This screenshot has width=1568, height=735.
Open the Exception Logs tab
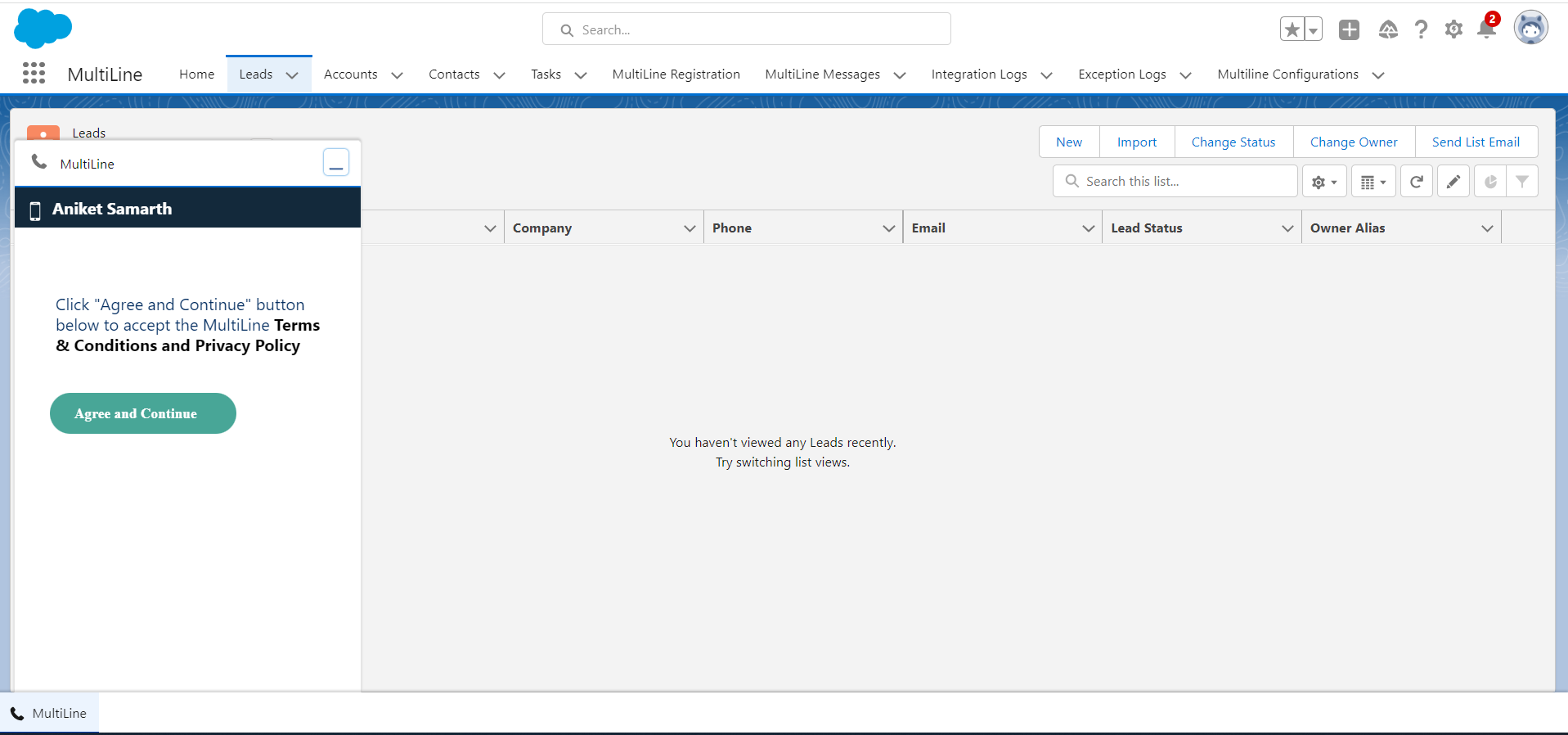point(1122,74)
